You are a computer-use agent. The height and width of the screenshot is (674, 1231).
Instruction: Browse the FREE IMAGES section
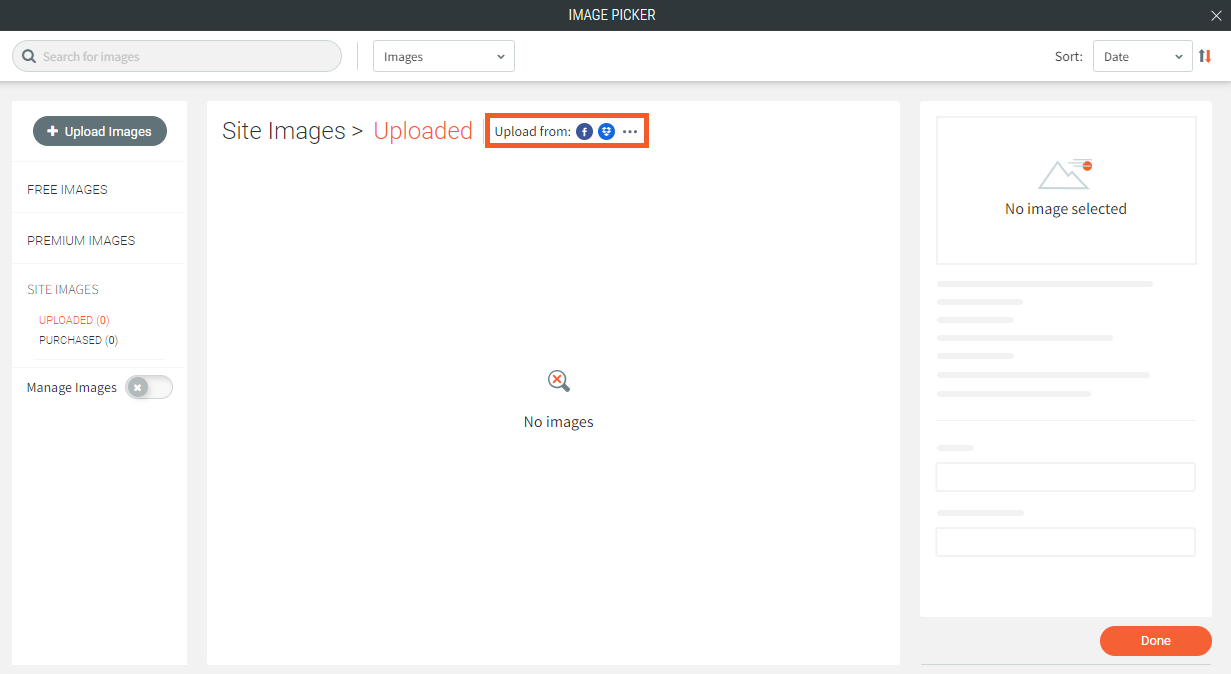[x=66, y=189]
